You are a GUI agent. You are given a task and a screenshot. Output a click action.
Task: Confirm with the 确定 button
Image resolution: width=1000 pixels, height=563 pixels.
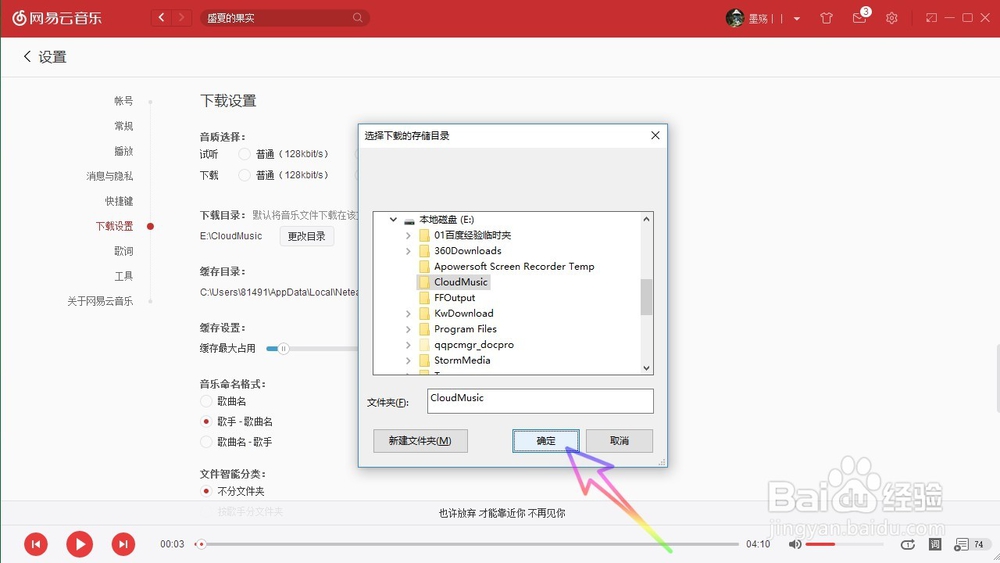coord(546,441)
